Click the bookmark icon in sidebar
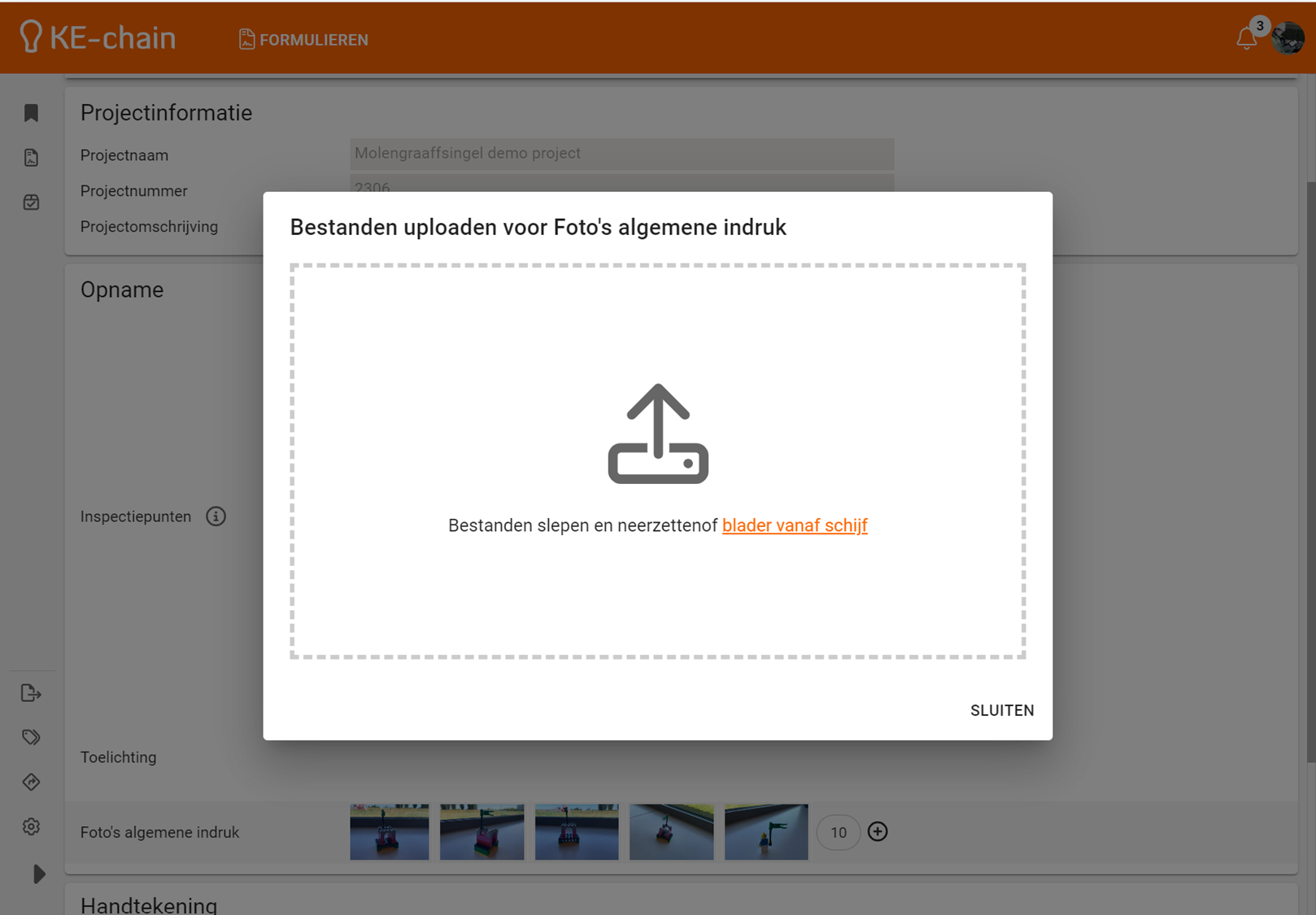The height and width of the screenshot is (915, 1316). click(31, 113)
